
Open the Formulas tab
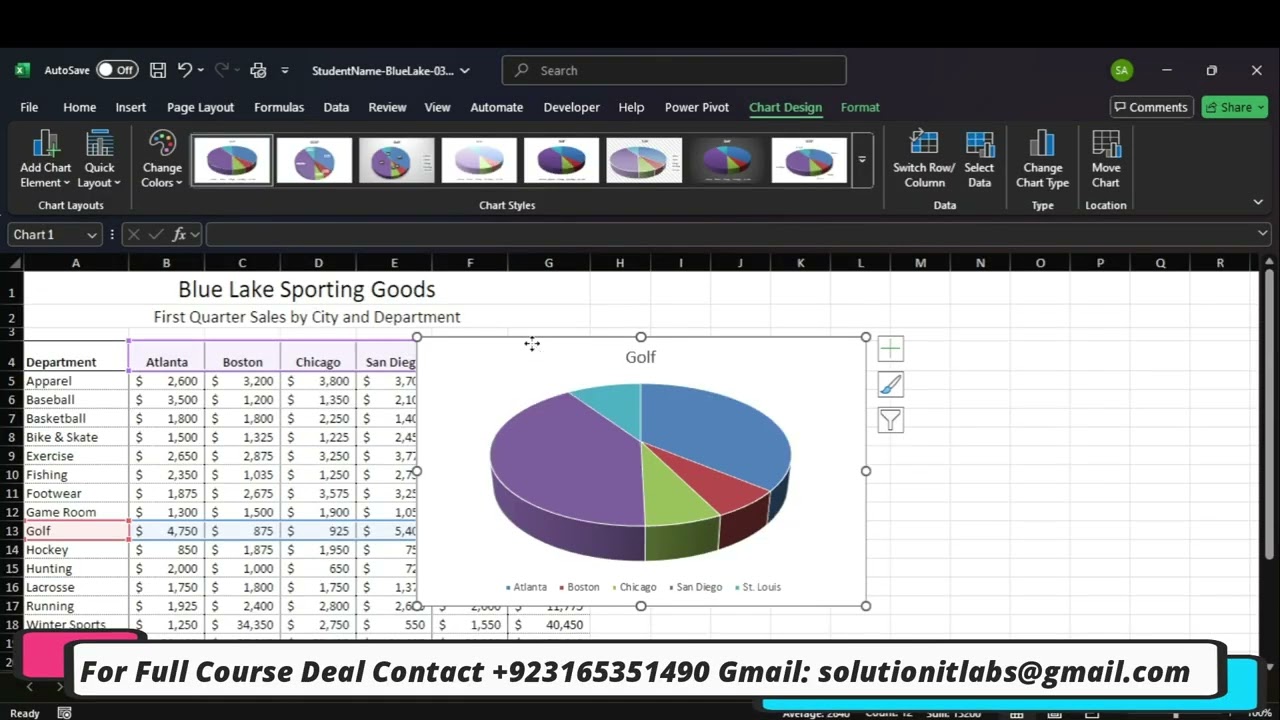coord(279,107)
